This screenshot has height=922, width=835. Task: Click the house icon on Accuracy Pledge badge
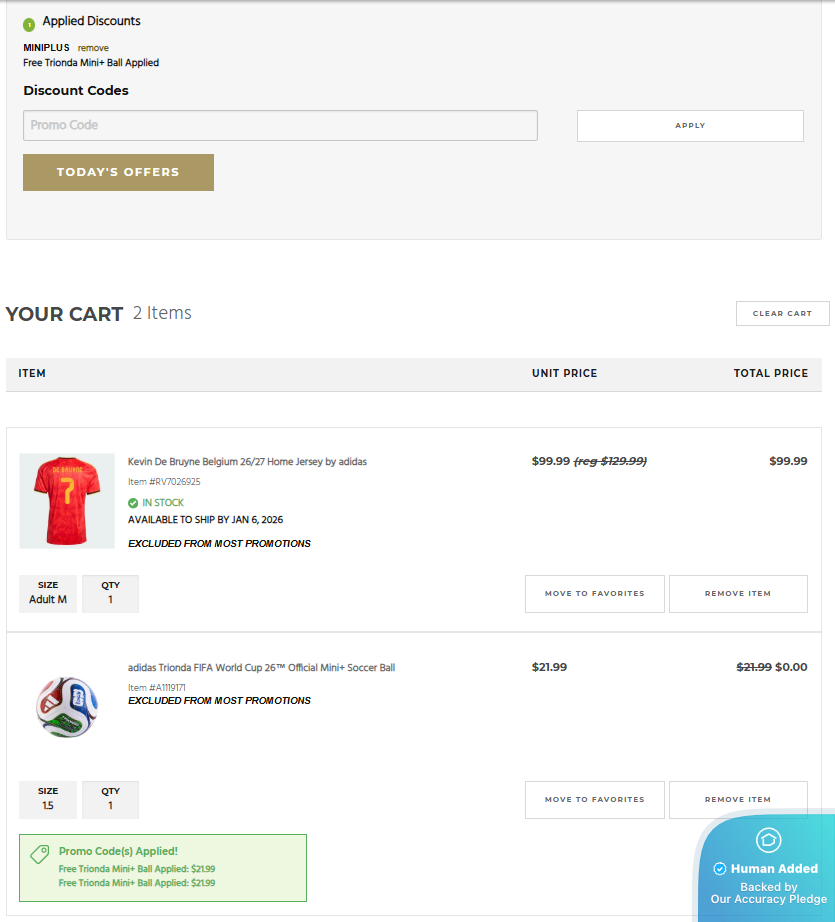click(x=768, y=840)
